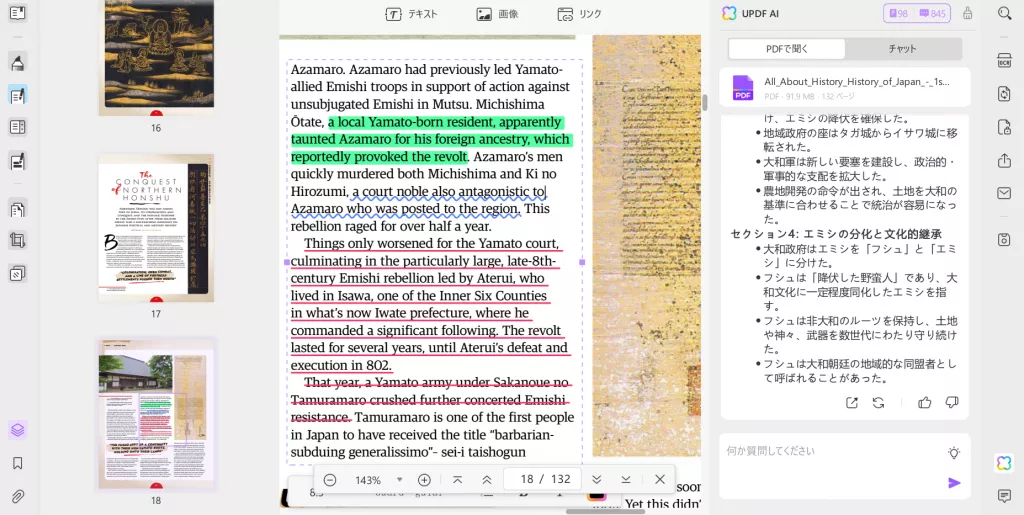Select the Crop Pages tool
This screenshot has height=515, width=1024.
point(18,241)
